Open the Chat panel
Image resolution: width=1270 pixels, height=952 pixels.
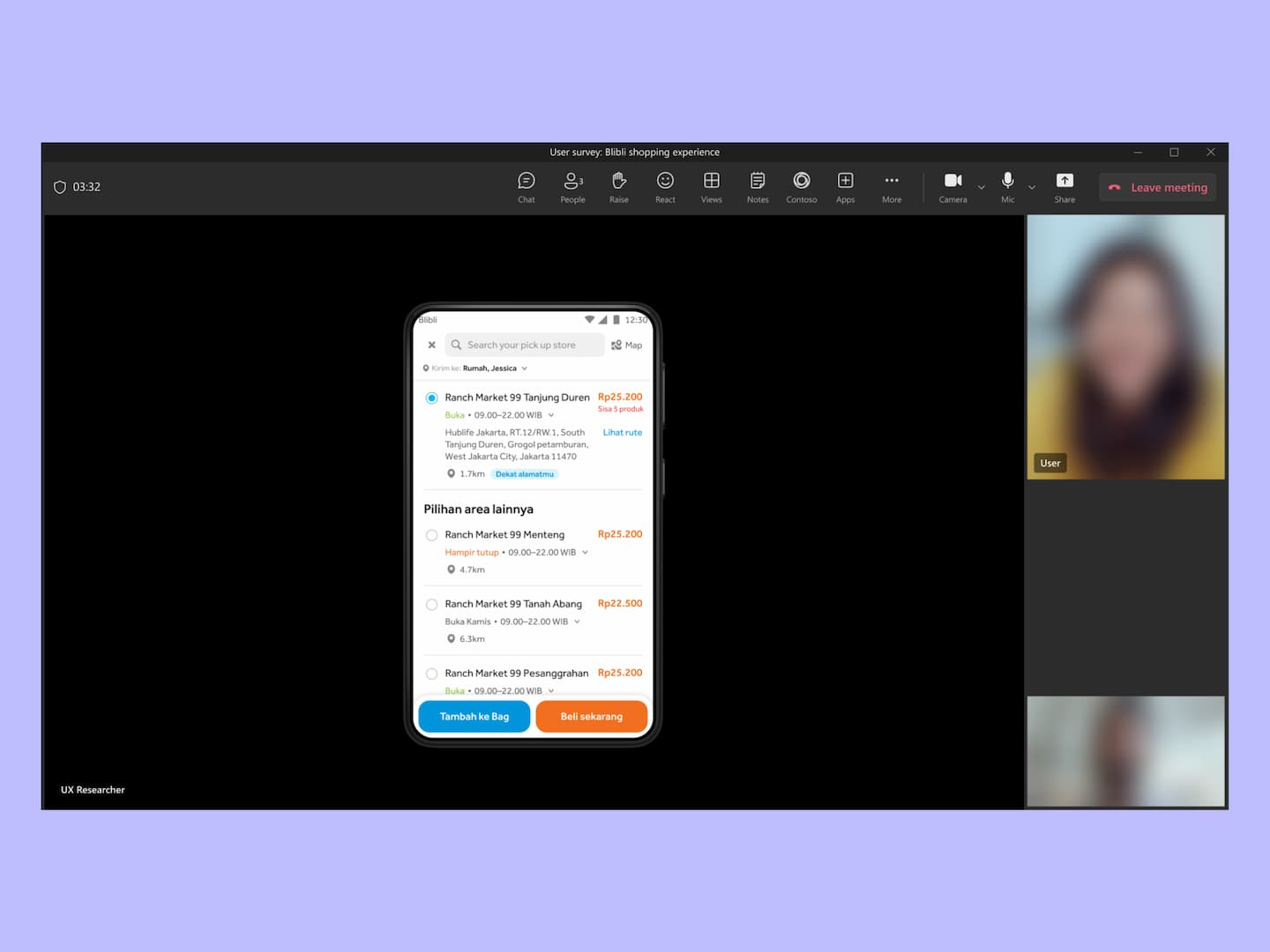[527, 187]
